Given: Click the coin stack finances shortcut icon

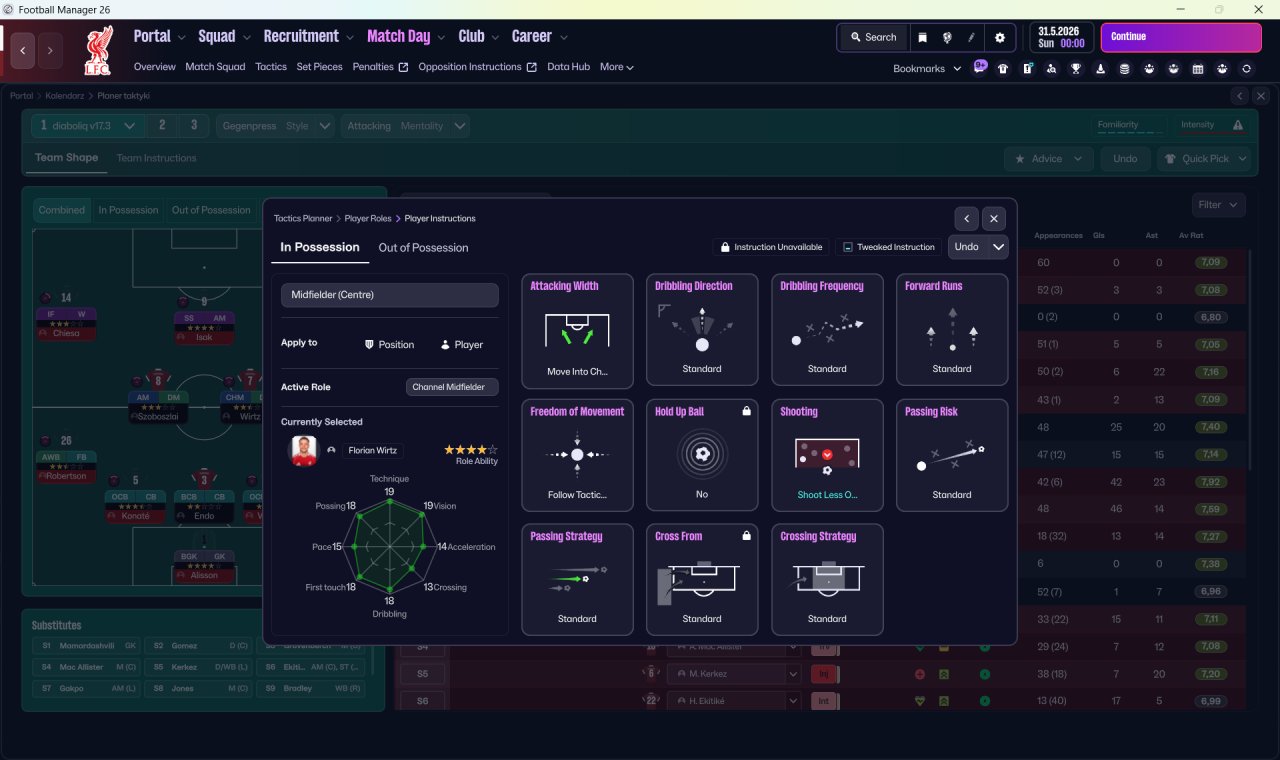Looking at the screenshot, I should [x=1124, y=69].
